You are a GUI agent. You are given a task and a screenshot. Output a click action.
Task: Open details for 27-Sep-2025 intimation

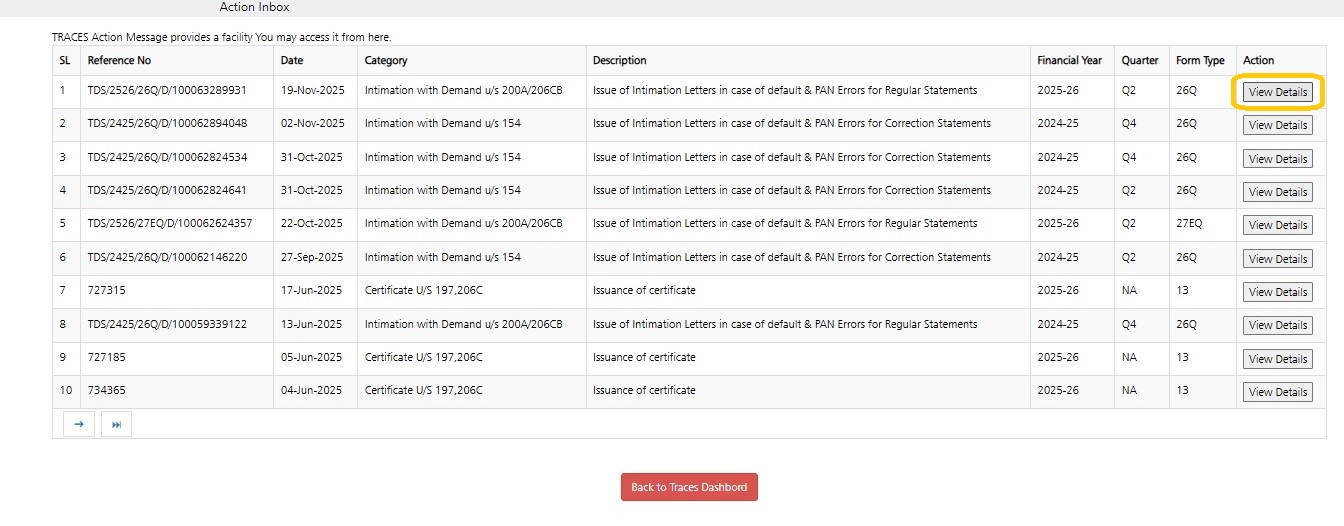pyautogui.click(x=1277, y=259)
